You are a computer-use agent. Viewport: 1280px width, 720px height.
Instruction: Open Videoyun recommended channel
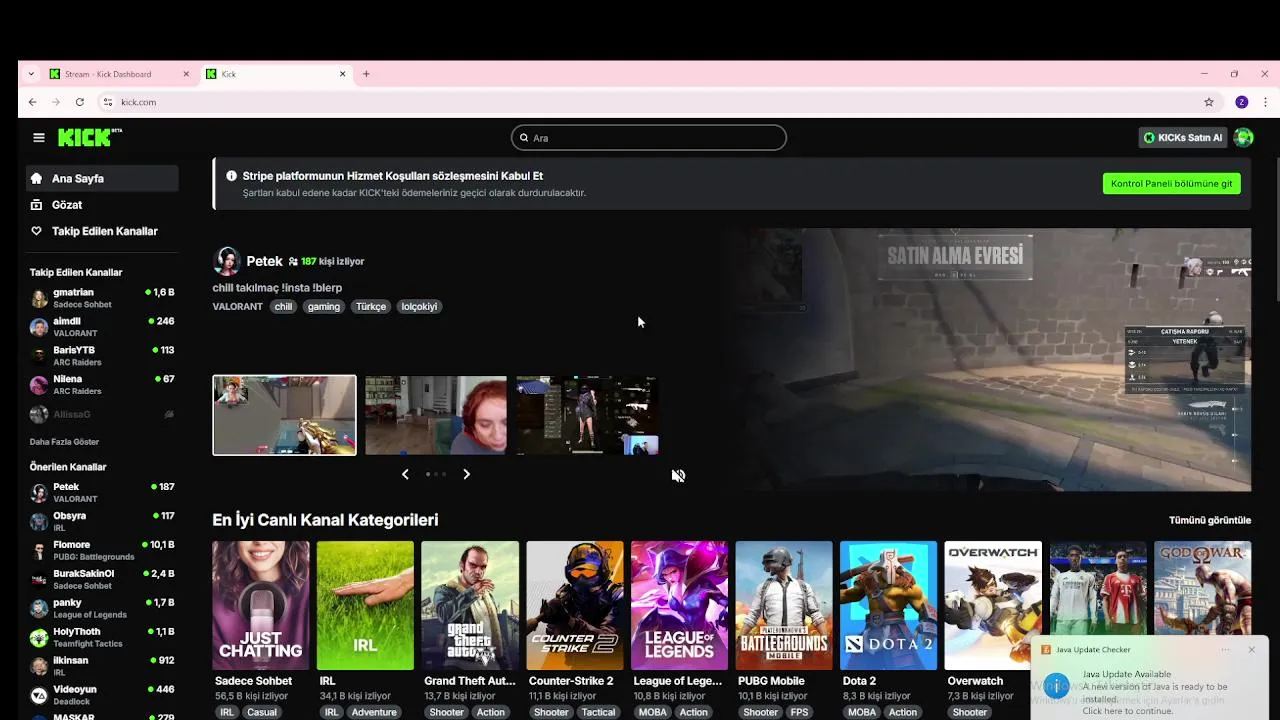pos(102,695)
